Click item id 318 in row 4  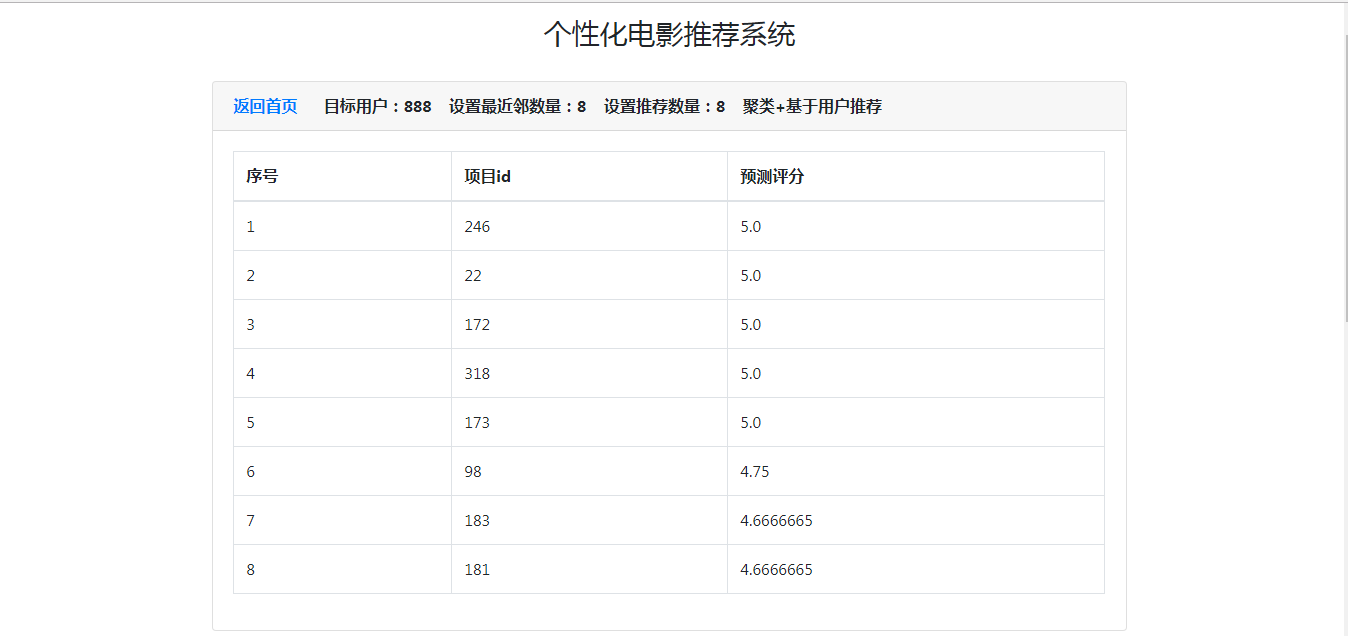(477, 373)
